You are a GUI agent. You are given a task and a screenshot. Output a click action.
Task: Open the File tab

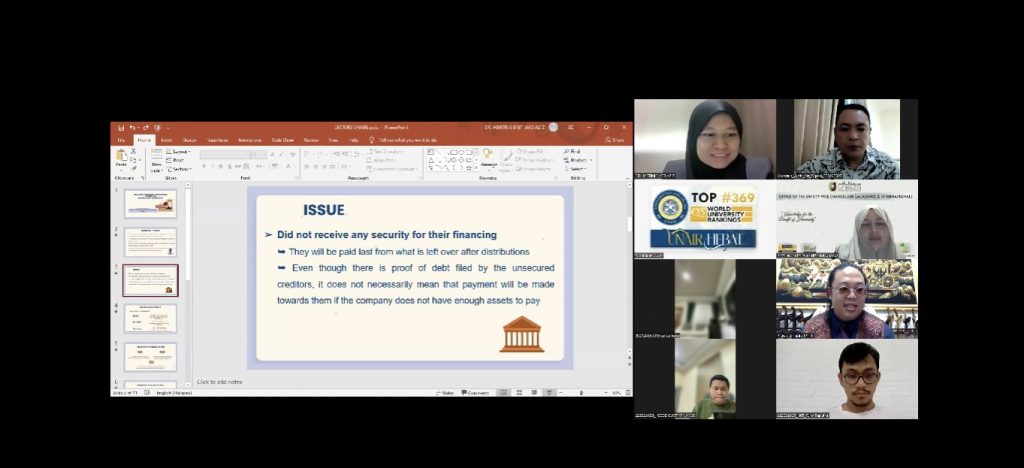[121, 140]
